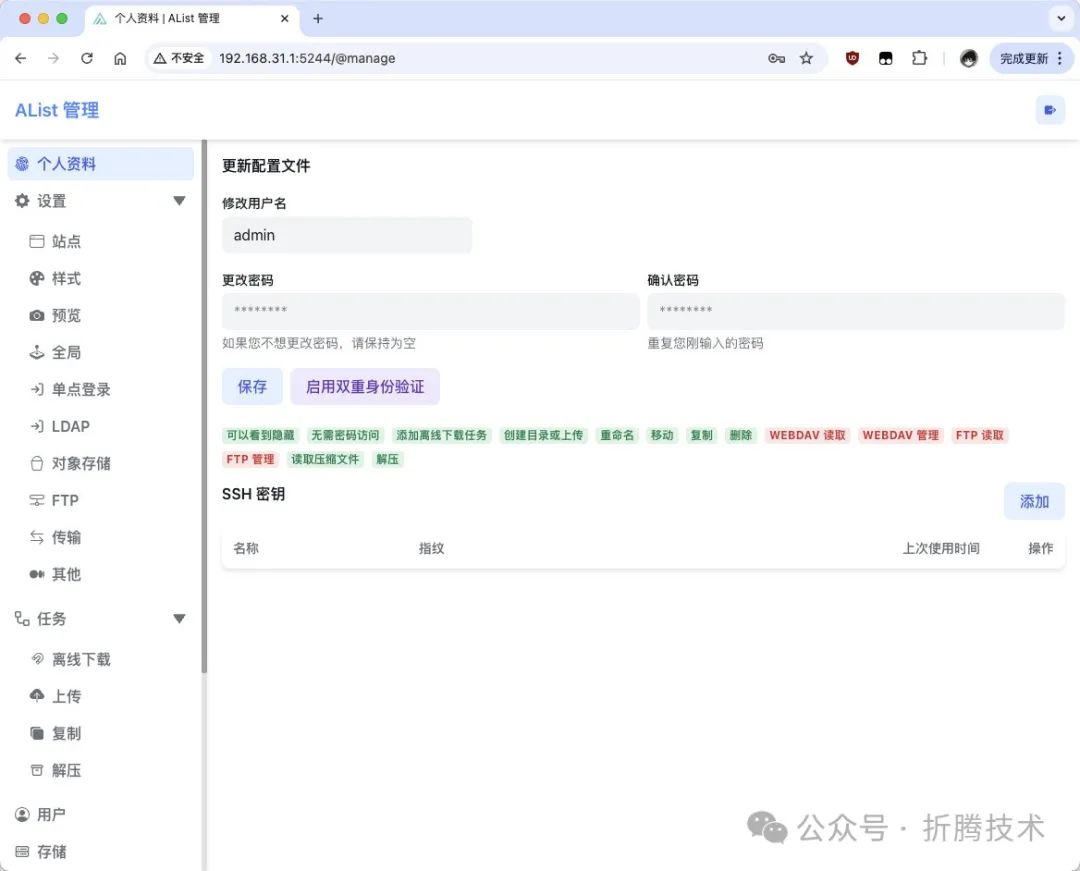Click the 读取压缩文件 permission tag
The image size is (1080, 871).
click(x=325, y=459)
